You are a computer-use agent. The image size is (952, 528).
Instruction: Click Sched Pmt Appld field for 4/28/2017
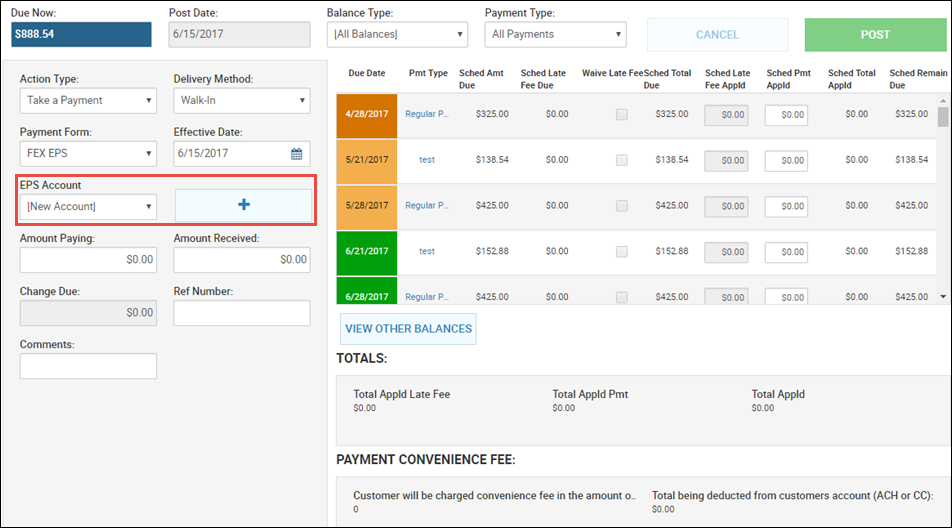[x=786, y=115]
